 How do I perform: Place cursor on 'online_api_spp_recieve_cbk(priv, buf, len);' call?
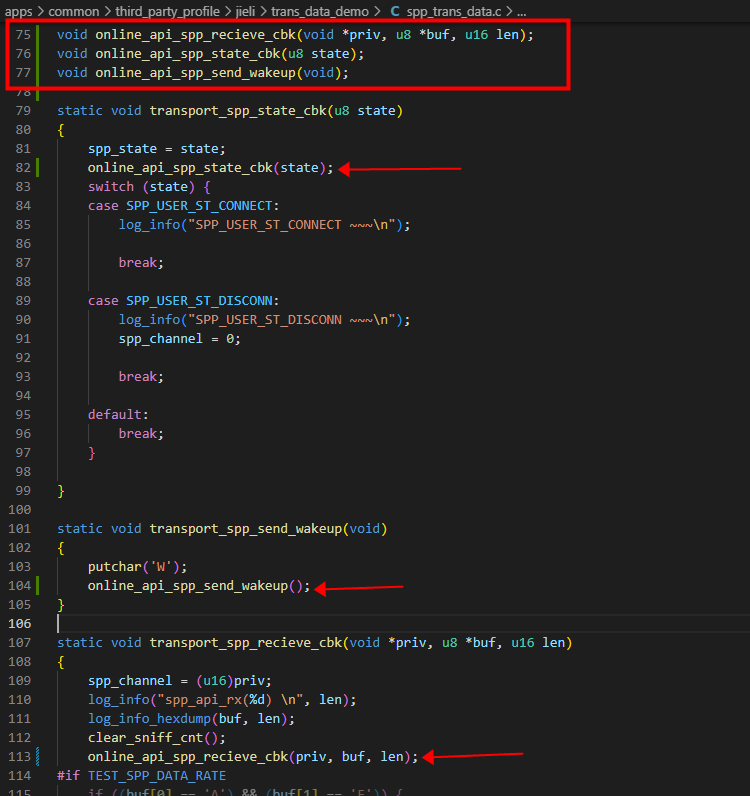click(253, 757)
